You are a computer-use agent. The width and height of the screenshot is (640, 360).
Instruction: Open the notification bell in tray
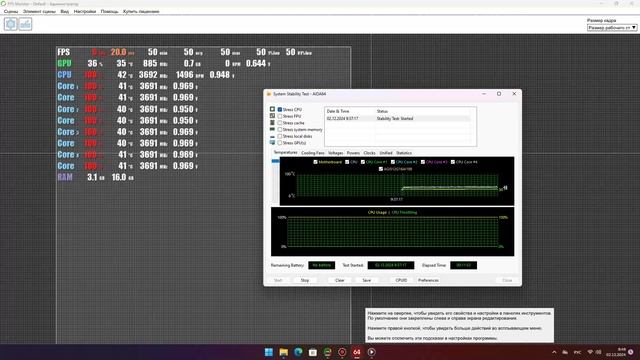pyautogui.click(x=631, y=352)
